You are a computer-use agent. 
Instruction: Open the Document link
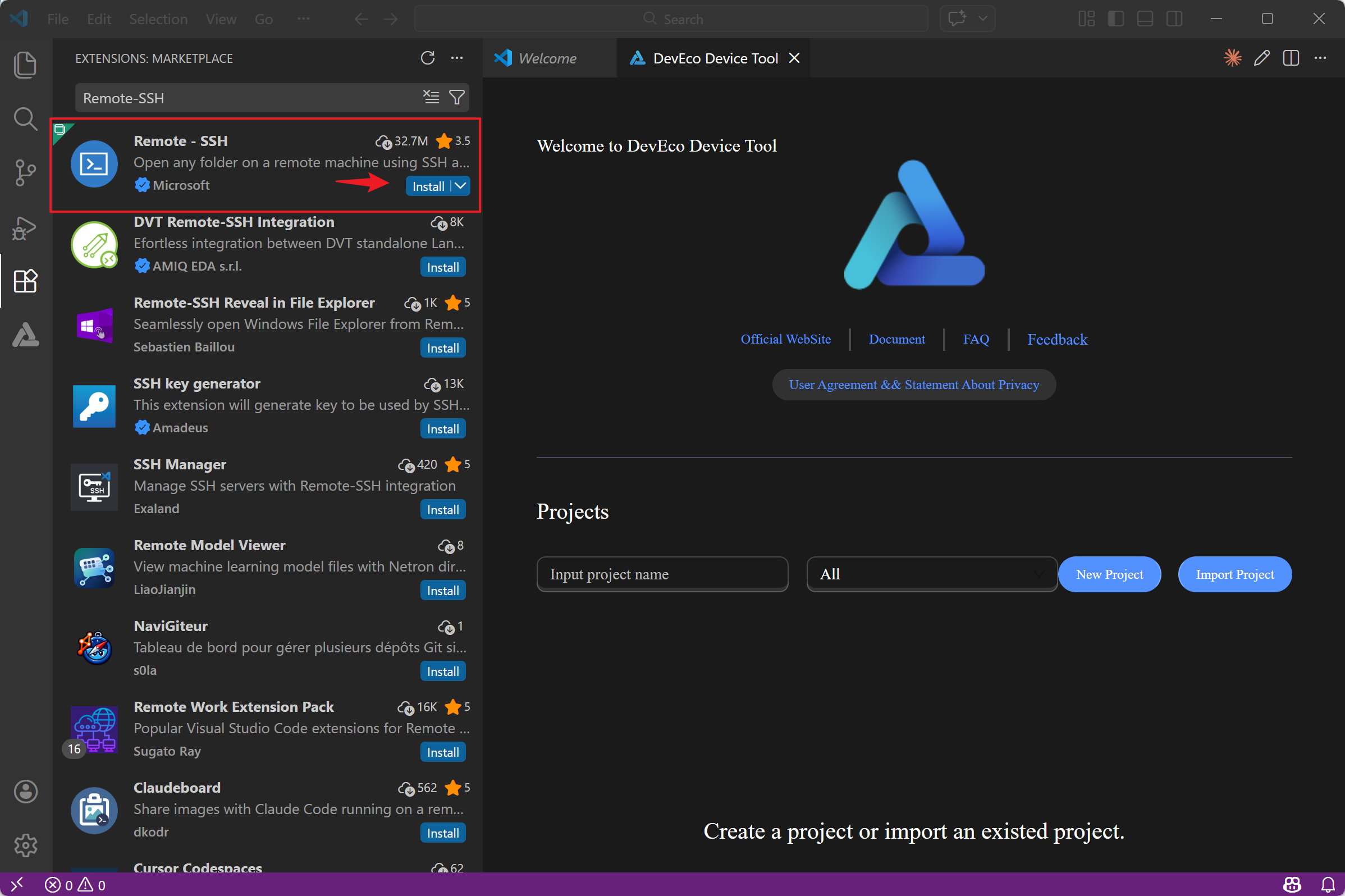coord(896,339)
